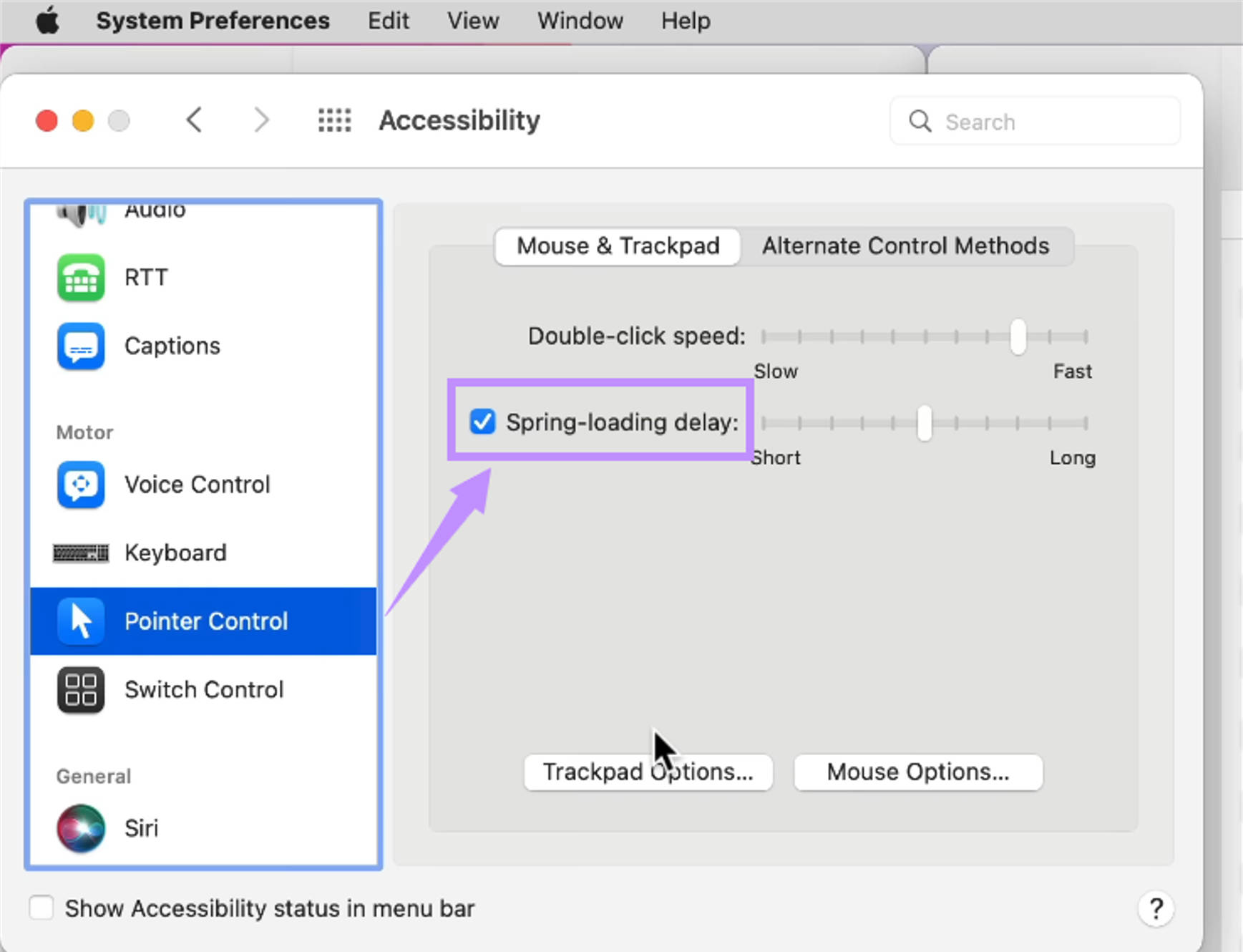Click the Pointer Control label
Image resolution: width=1243 pixels, height=952 pixels.
206,621
